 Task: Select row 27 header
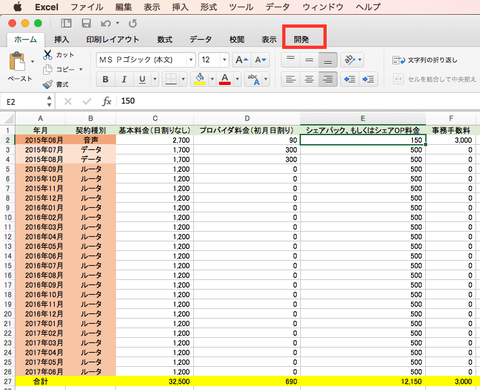7,381
